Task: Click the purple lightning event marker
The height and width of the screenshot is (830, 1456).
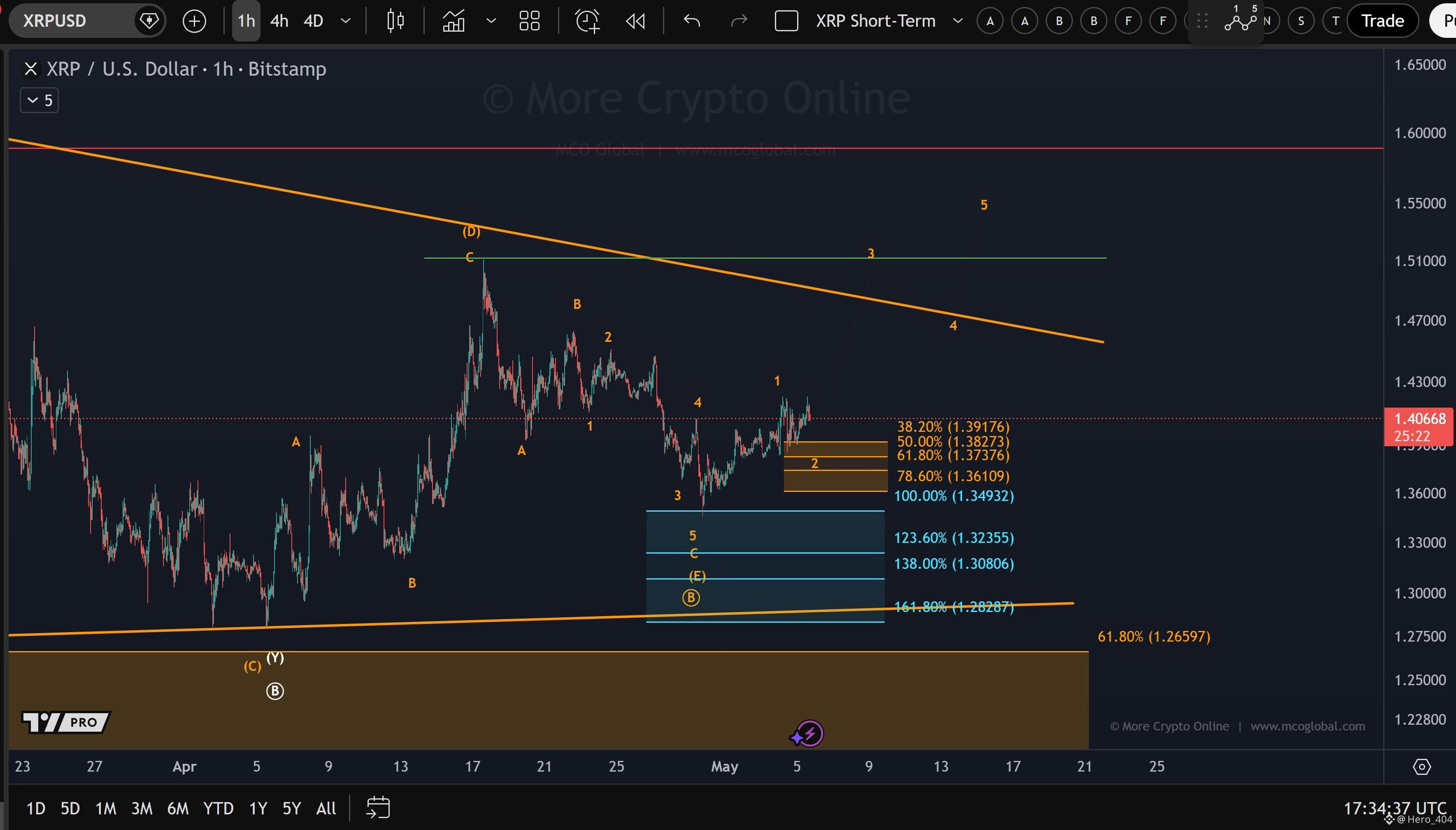Action: tap(810, 733)
